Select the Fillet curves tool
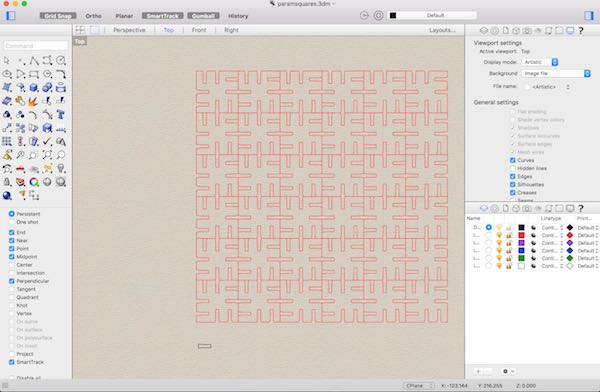Image resolution: width=600 pixels, height=392 pixels. tap(61, 74)
